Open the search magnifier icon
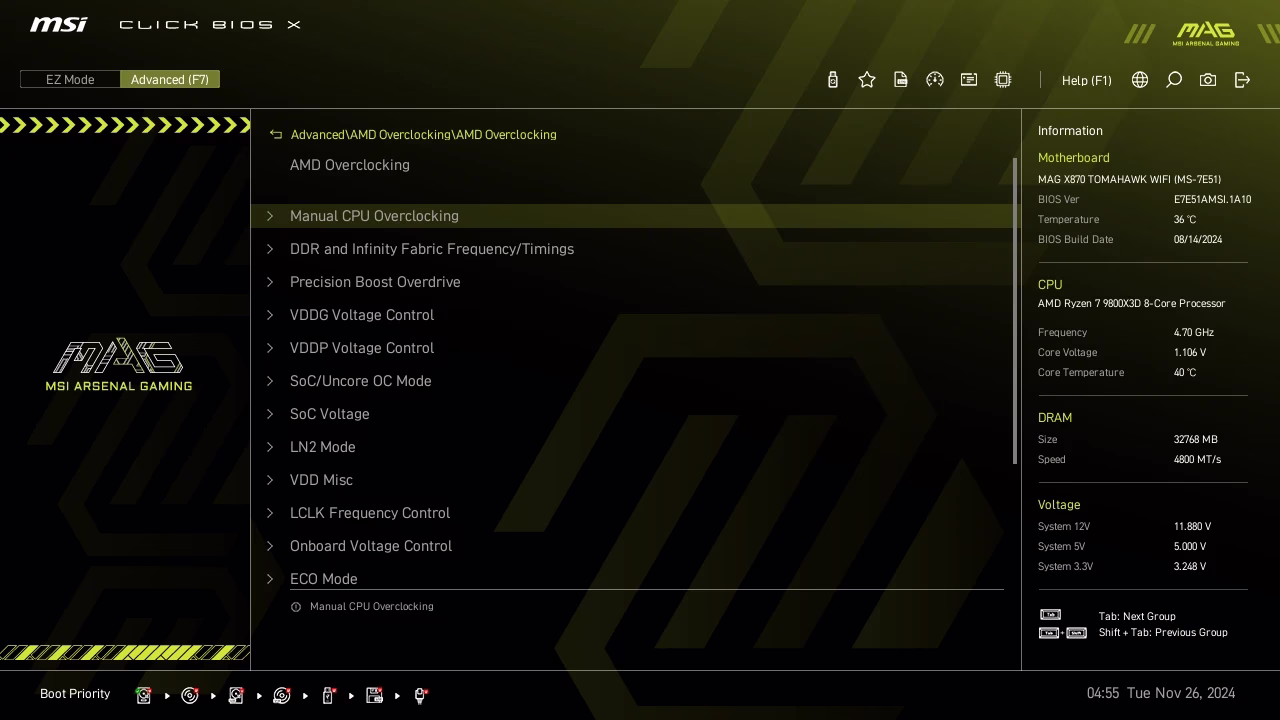This screenshot has width=1280, height=720. tap(1174, 80)
